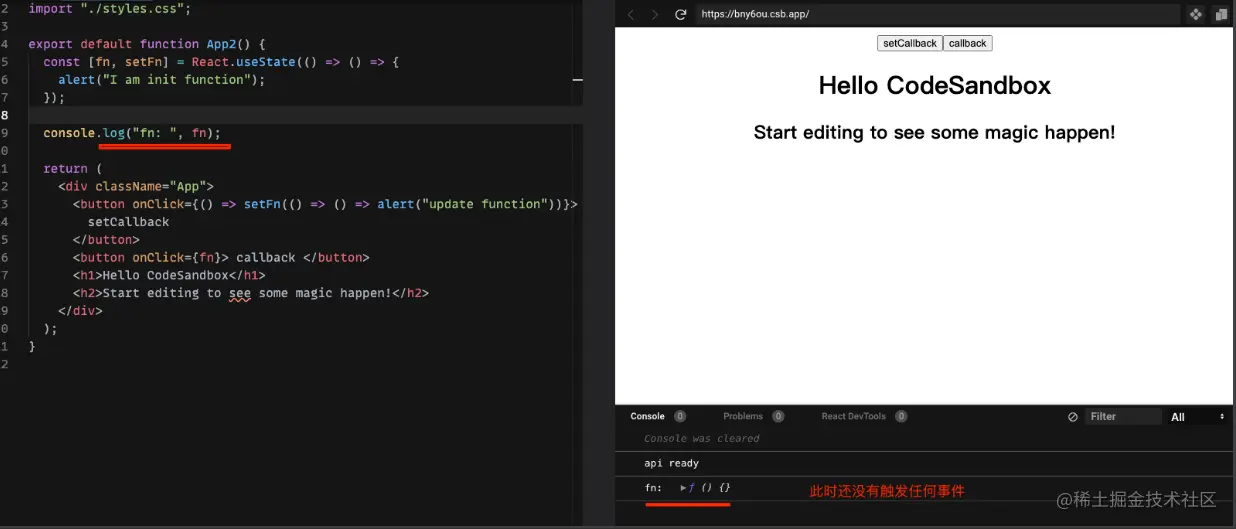Click the 'setCallback' text line in editor
Viewport: 1236px width, 529px height.
tap(129, 222)
